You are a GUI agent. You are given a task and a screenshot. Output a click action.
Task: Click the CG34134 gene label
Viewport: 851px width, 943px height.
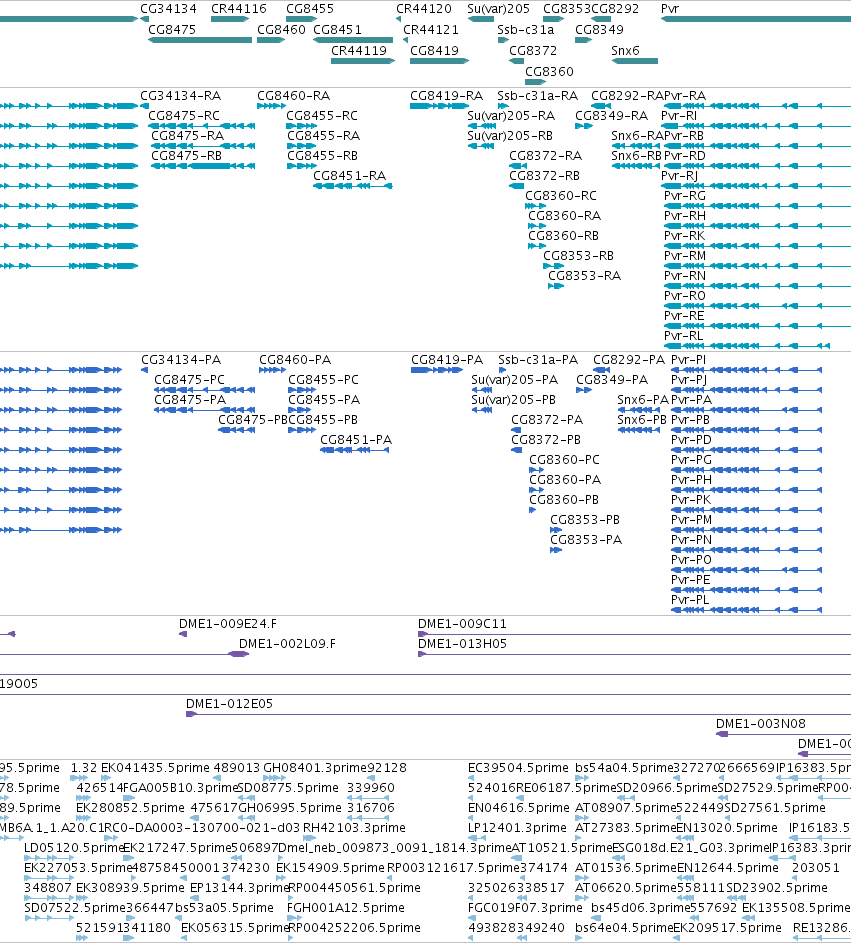point(168,9)
